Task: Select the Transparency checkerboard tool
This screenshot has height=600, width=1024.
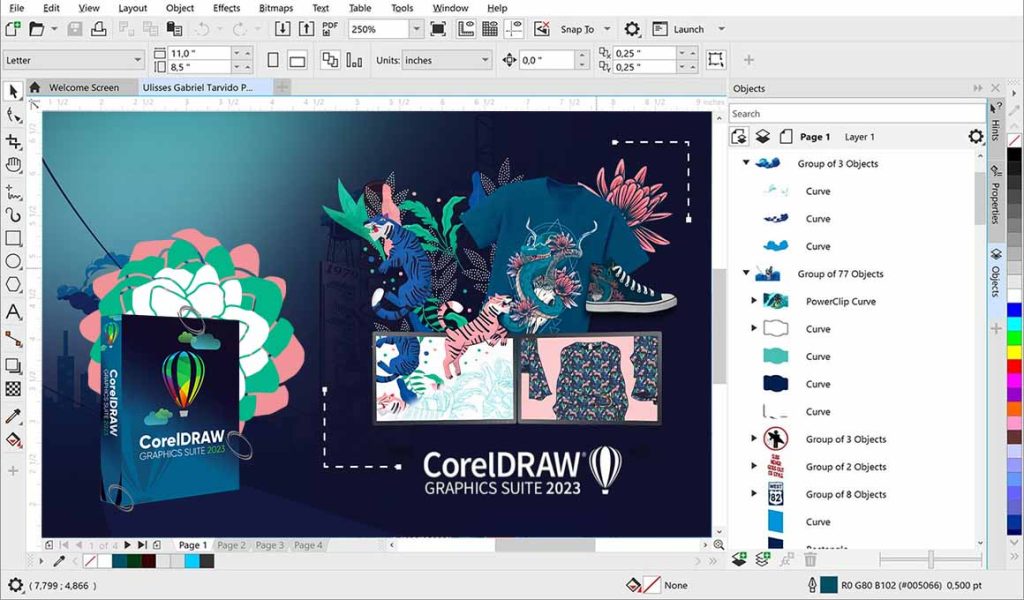Action: [13, 389]
